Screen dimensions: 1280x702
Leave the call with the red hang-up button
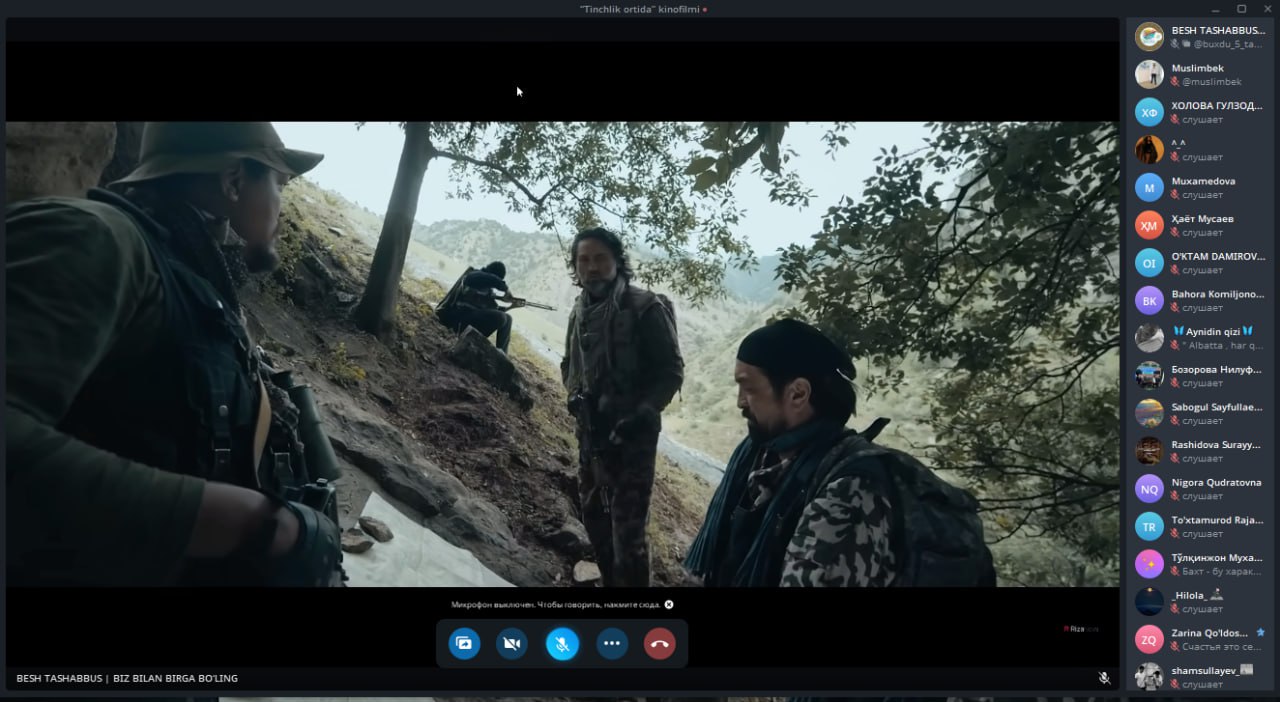[660, 644]
